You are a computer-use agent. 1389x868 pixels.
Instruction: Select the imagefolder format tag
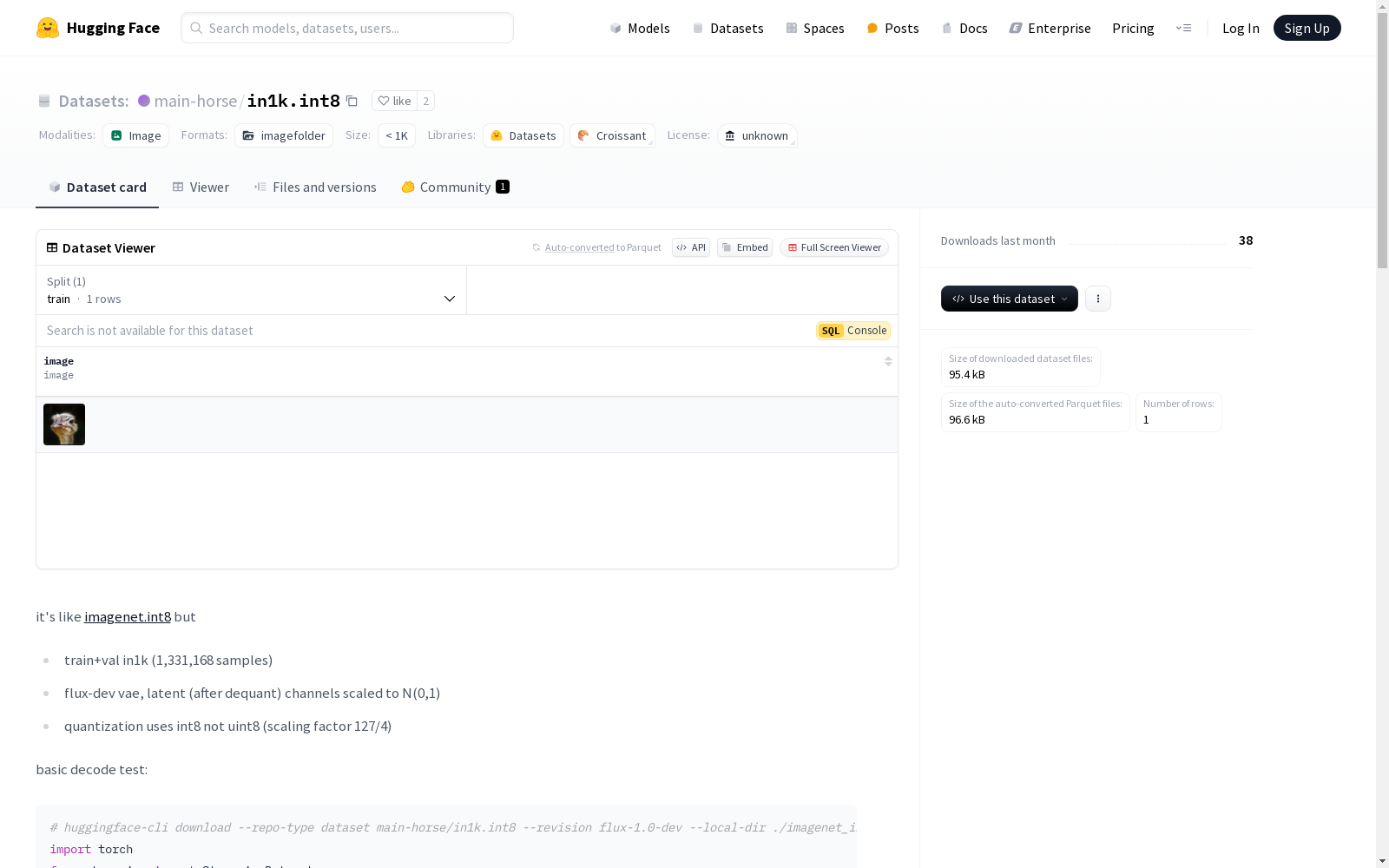point(284,135)
